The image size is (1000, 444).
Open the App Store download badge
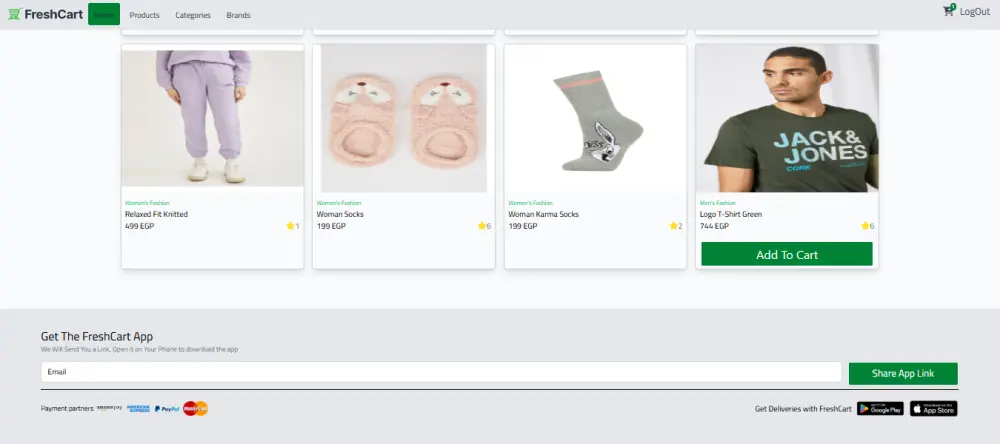pyautogui.click(x=934, y=409)
